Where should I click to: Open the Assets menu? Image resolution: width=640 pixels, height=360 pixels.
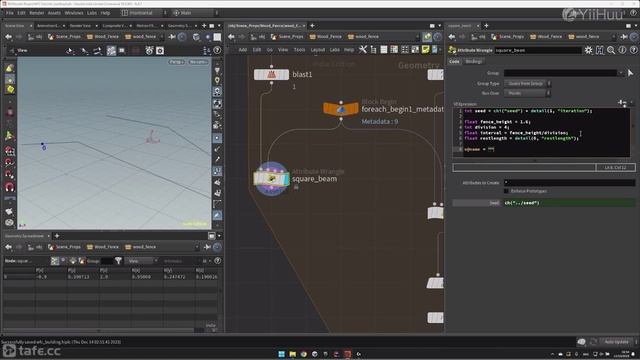coord(54,13)
